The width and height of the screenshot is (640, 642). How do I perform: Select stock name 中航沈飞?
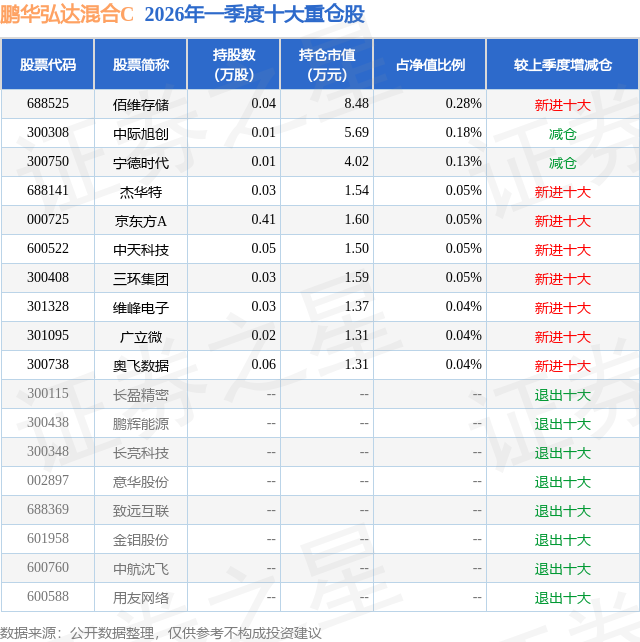point(141,570)
